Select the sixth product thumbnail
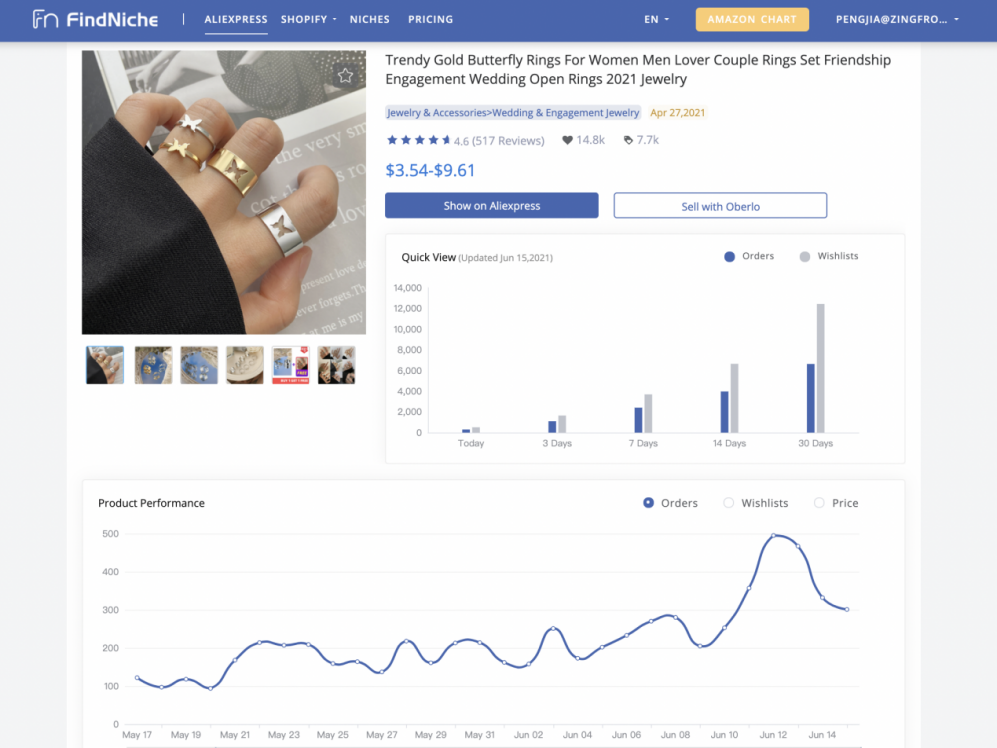Image resolution: width=997 pixels, height=748 pixels. 336,365
